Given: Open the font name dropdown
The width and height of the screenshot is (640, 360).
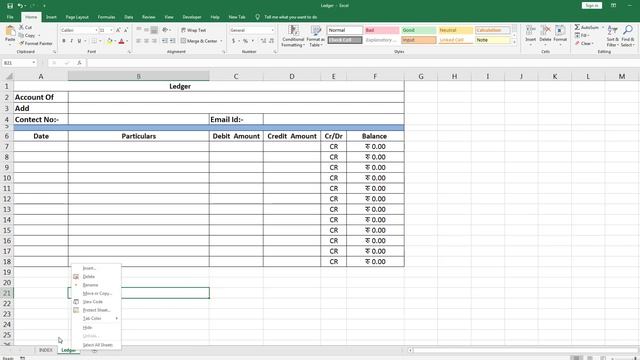Looking at the screenshot, I should tap(96, 30).
